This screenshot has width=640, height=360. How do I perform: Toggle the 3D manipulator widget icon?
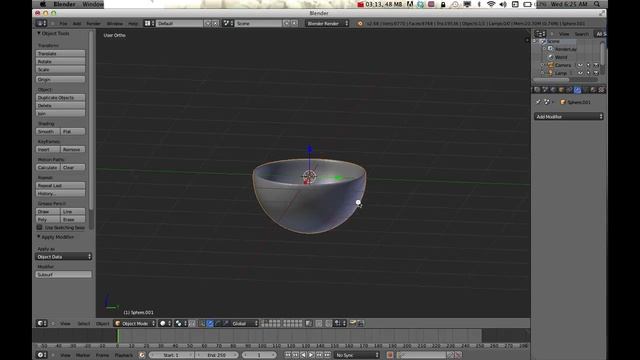click(202, 323)
